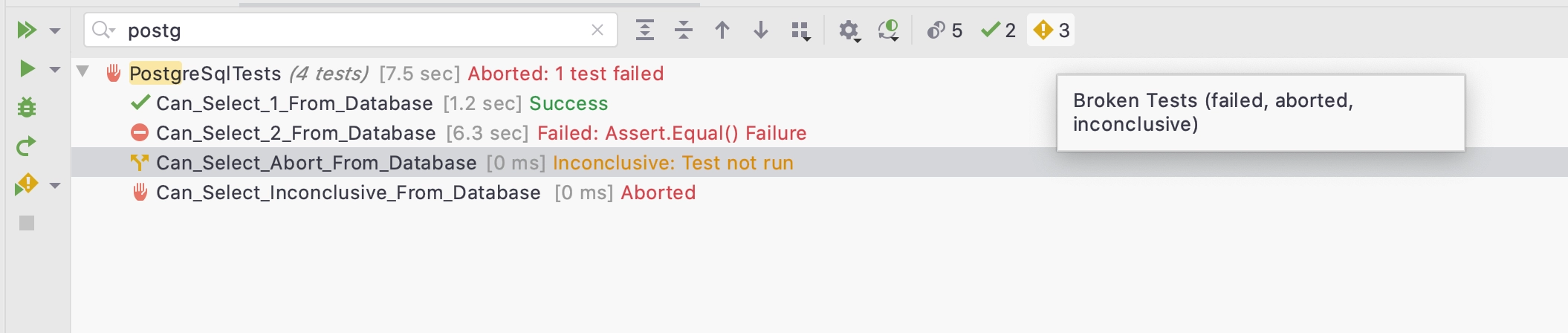Toggle the broken tests filter showing 3

coord(1052,30)
